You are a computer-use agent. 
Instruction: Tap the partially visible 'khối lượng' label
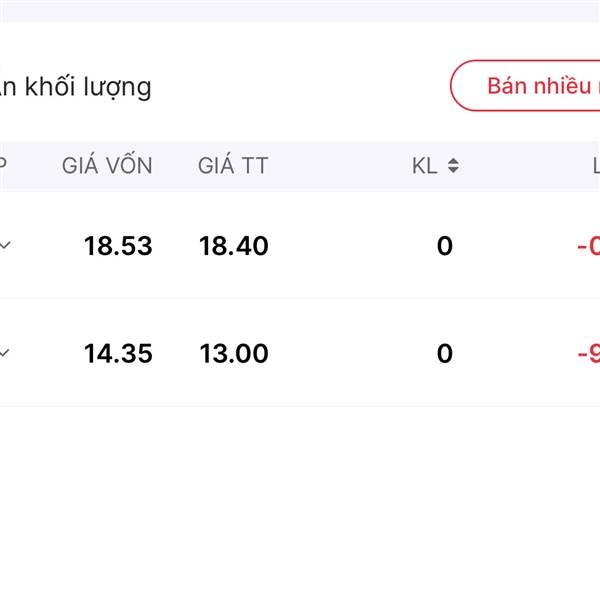[x=76, y=87]
